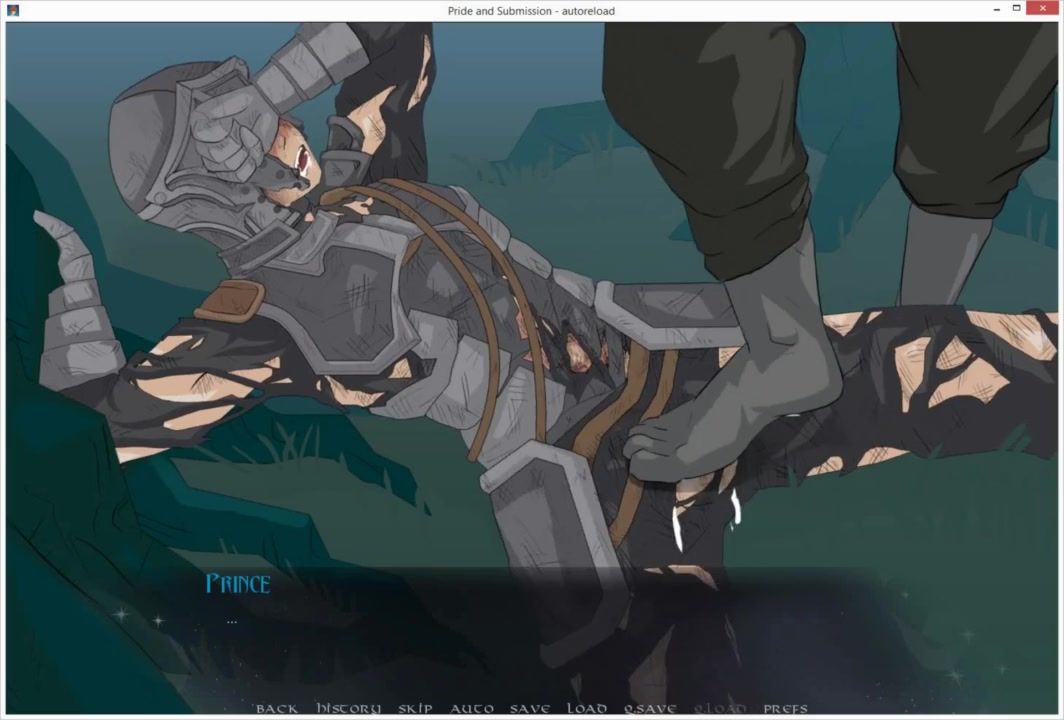Toggle Skip mode in the bottom menu
This screenshot has width=1064, height=720.
[x=415, y=708]
